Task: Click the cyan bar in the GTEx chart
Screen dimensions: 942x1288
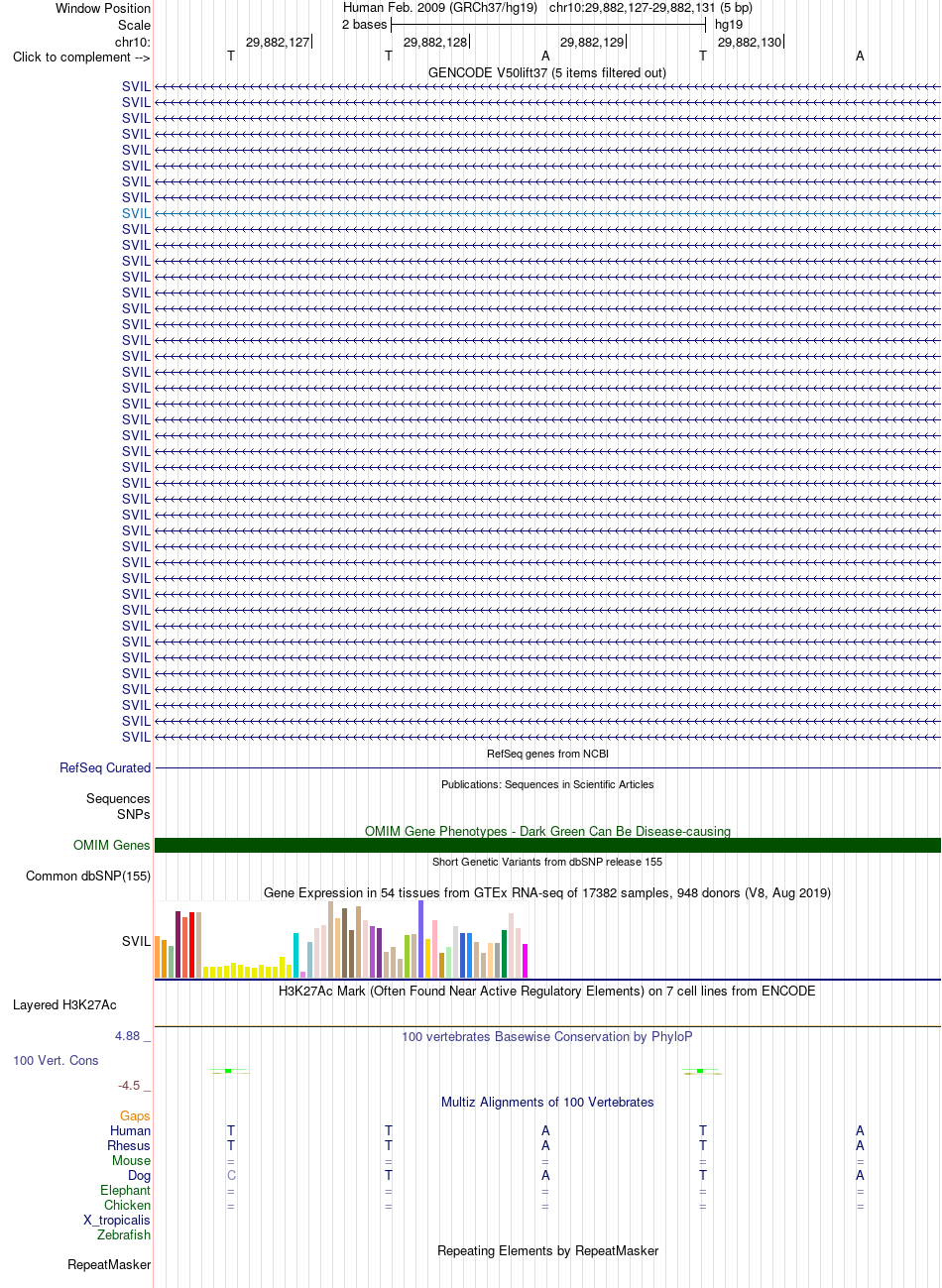Action: pos(296,955)
